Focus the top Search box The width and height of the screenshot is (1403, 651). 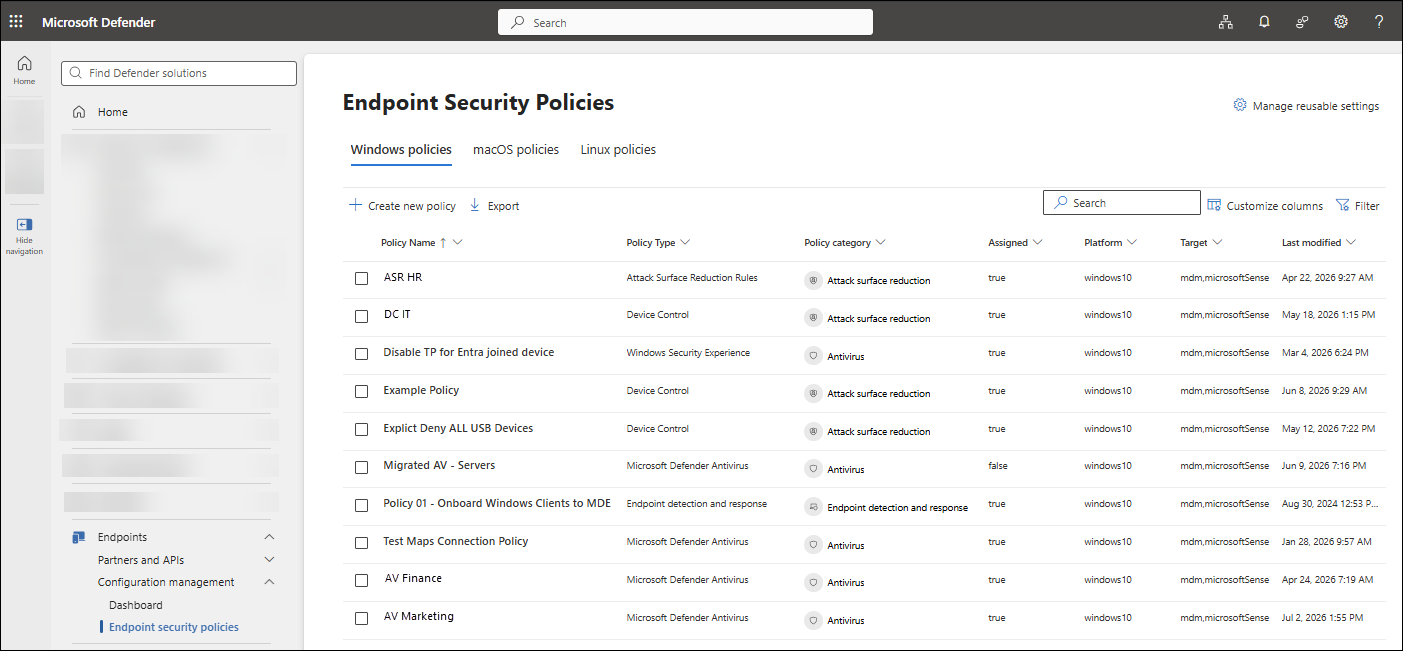coord(685,22)
